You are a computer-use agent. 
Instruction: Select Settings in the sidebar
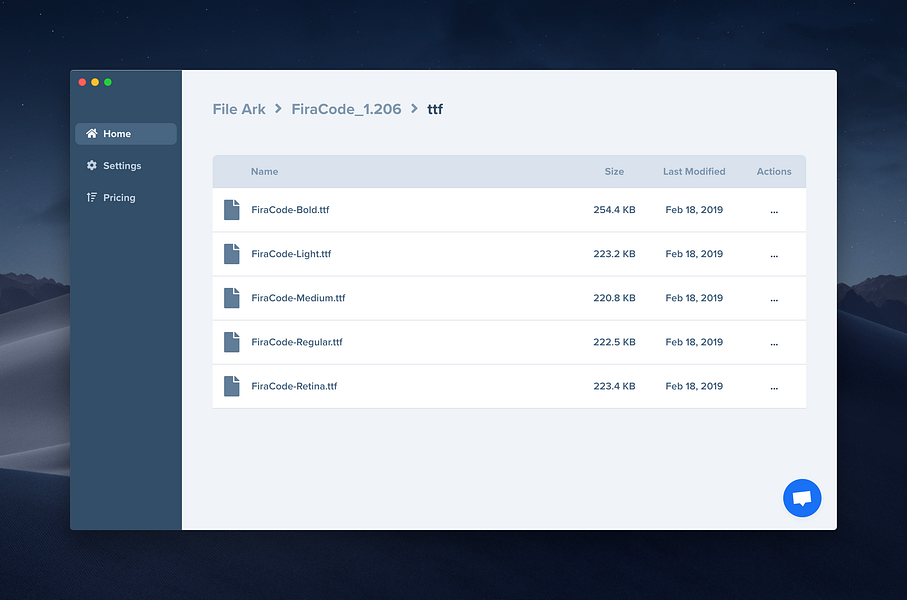[120, 165]
